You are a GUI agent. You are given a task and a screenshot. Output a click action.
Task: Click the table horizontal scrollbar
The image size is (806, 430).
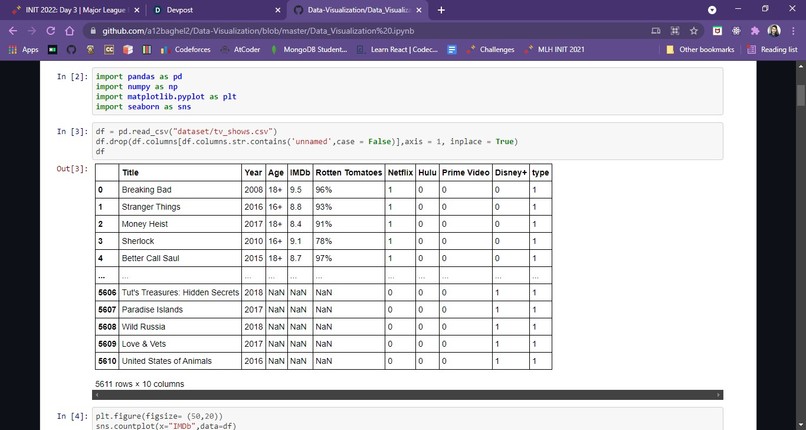coord(407,395)
